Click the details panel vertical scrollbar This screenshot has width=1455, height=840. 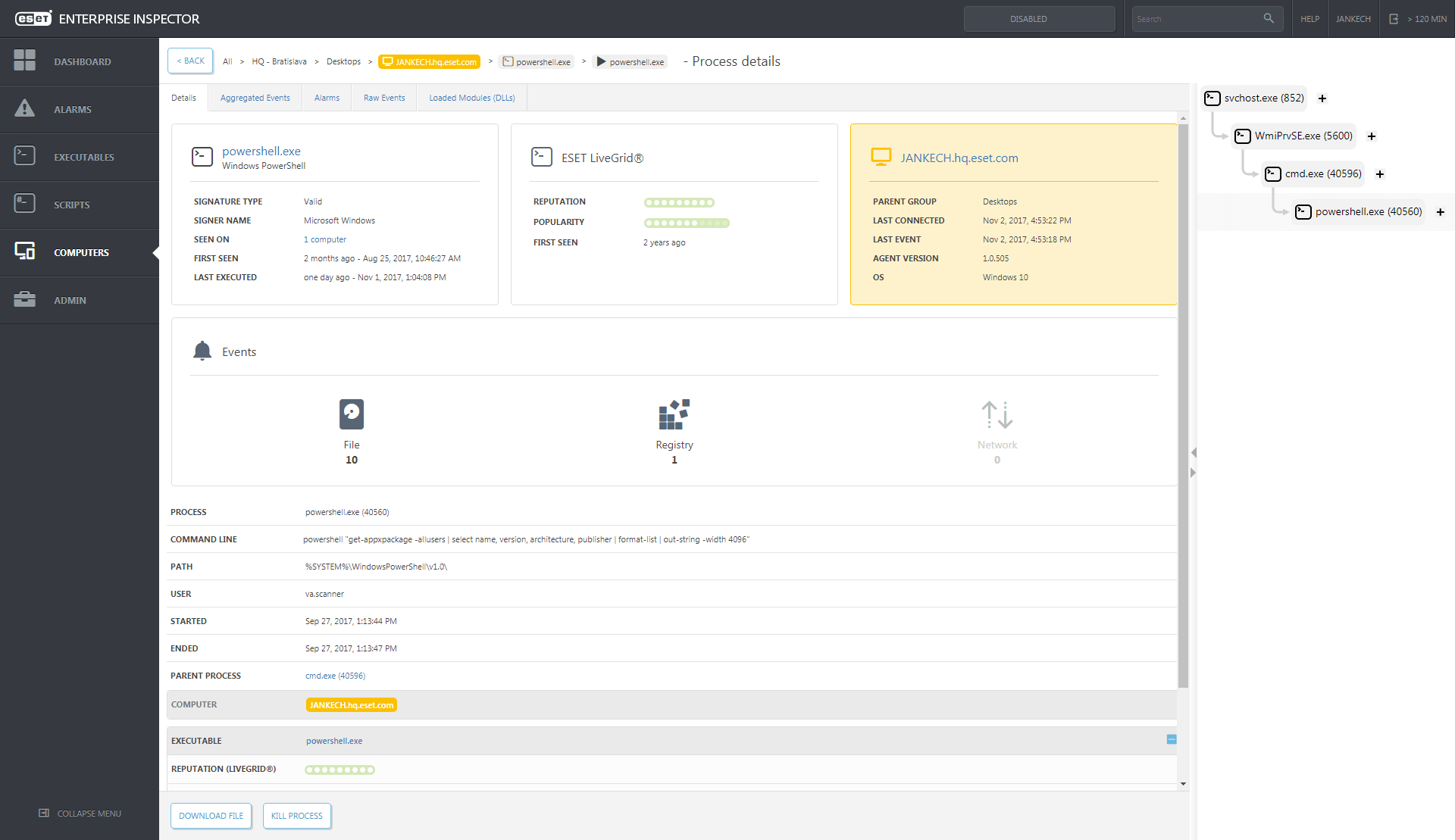1183,406
